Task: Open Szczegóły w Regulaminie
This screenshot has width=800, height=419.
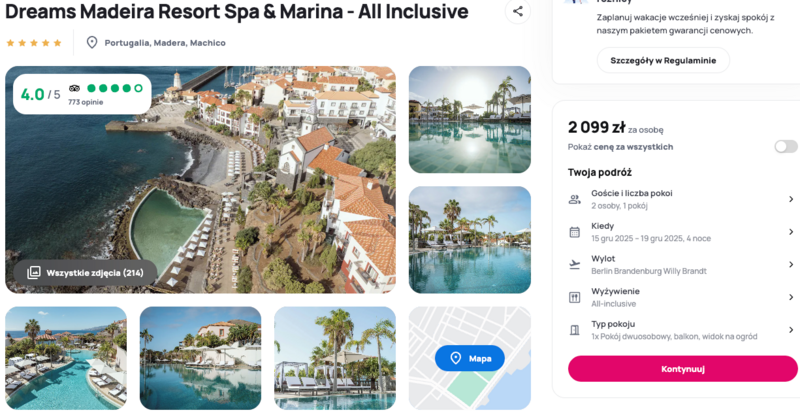Action: point(663,60)
